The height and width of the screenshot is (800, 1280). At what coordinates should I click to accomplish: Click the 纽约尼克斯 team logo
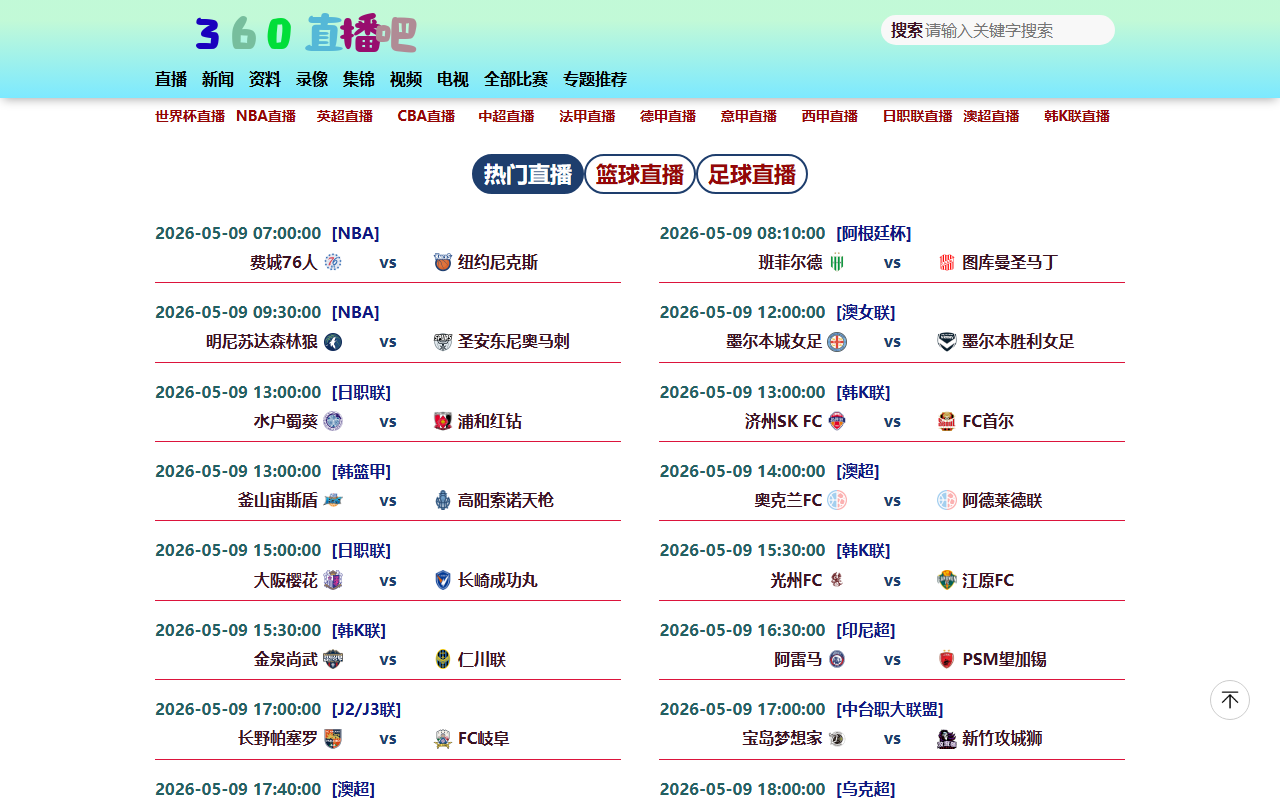[443, 262]
